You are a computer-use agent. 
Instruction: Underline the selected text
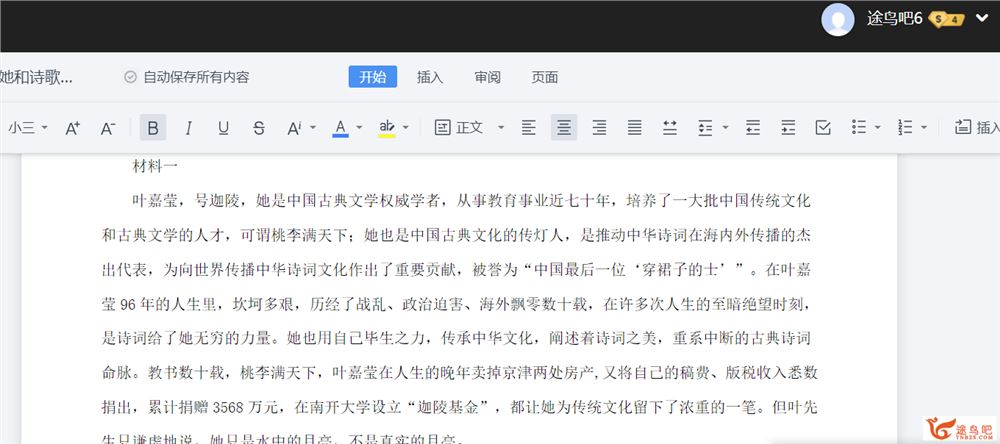(223, 128)
